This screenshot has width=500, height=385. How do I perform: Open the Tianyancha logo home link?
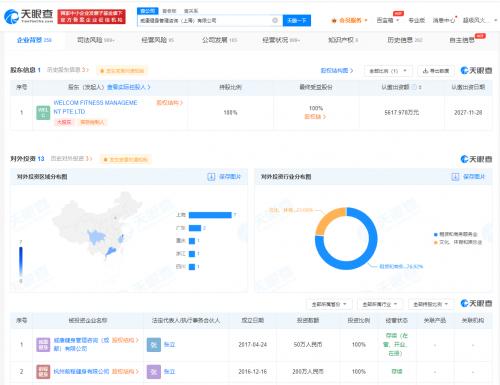(29, 16)
